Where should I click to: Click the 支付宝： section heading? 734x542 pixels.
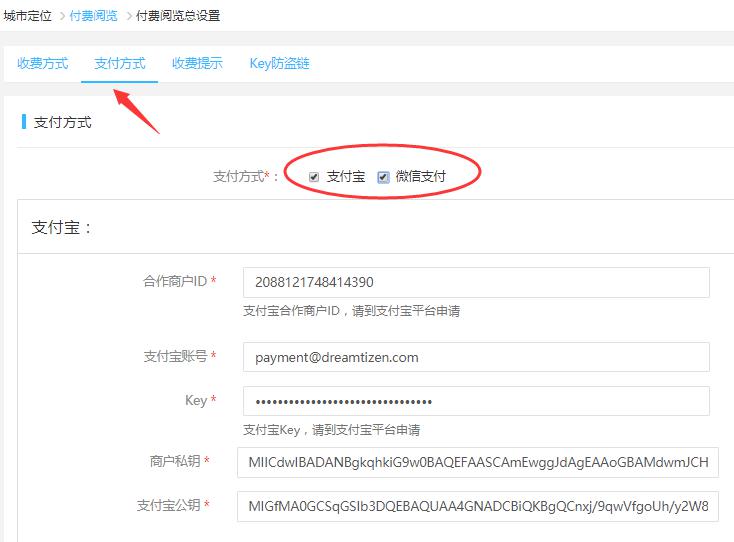coord(62,228)
